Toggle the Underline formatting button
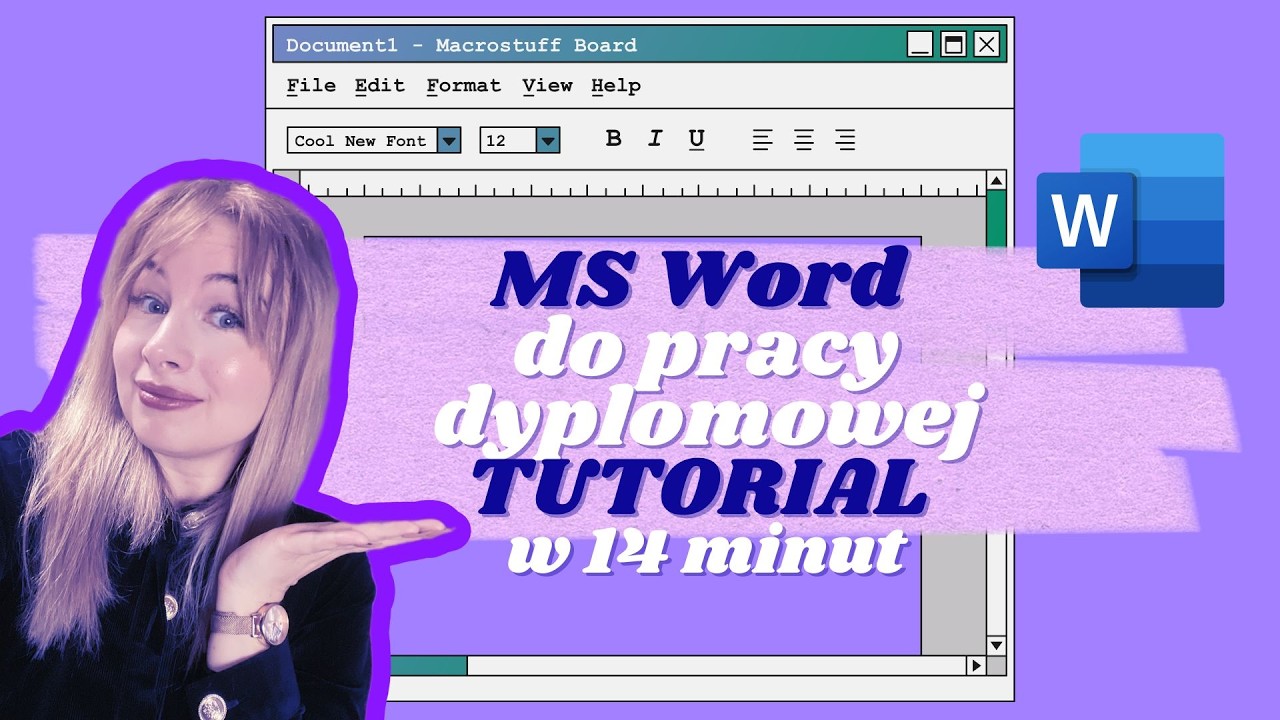Image resolution: width=1280 pixels, height=720 pixels. pos(697,140)
